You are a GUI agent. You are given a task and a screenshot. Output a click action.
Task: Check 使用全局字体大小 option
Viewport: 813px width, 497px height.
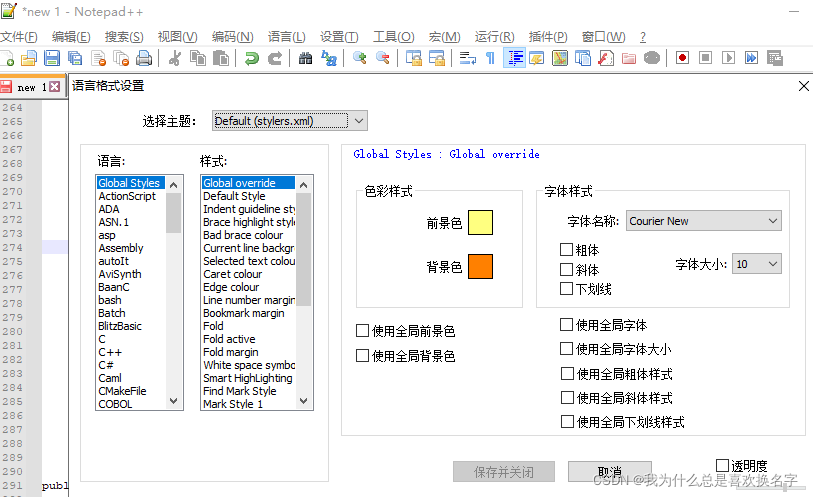point(566,349)
